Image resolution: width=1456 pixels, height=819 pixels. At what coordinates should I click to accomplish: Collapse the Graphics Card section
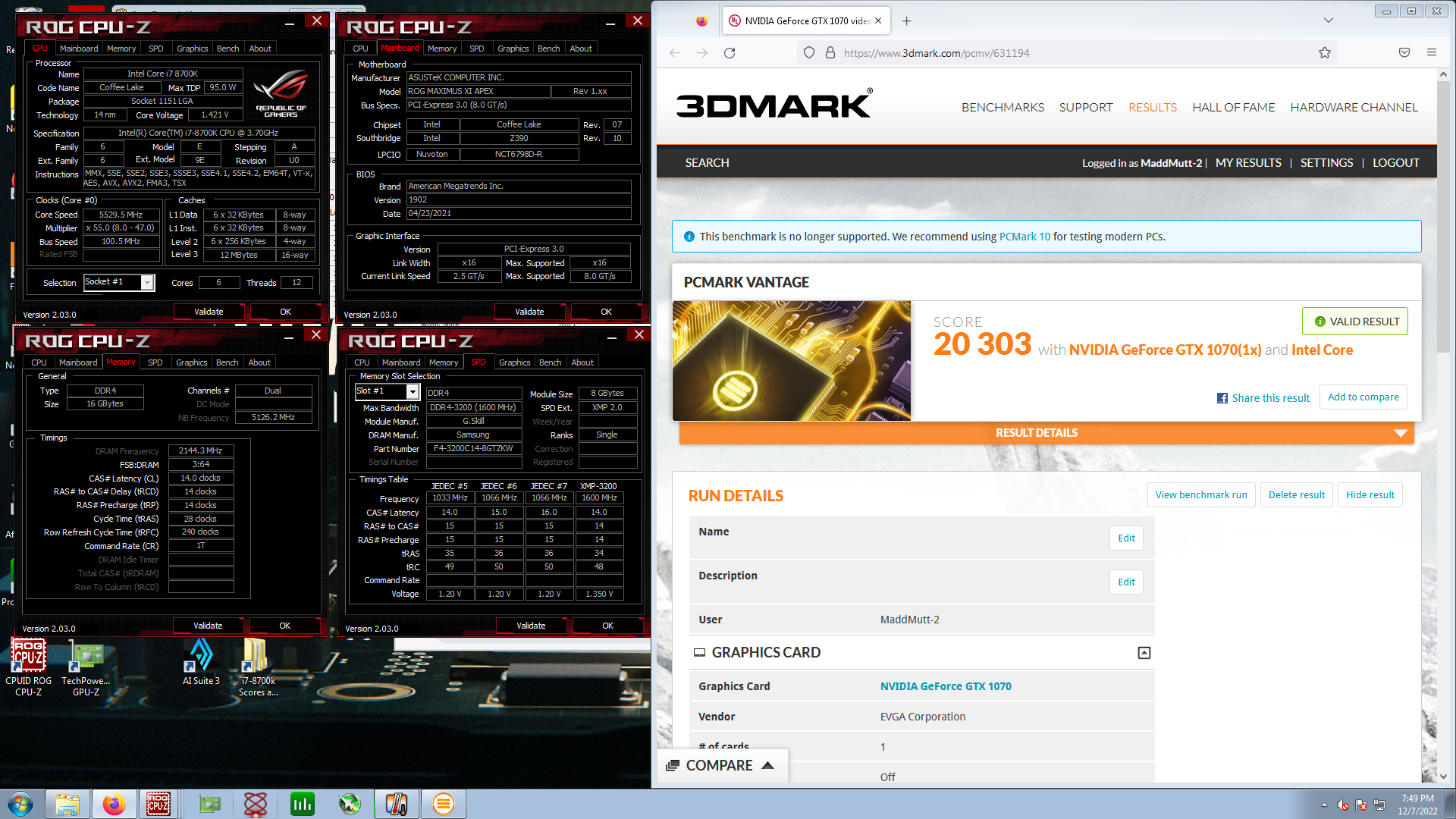[x=1144, y=652]
